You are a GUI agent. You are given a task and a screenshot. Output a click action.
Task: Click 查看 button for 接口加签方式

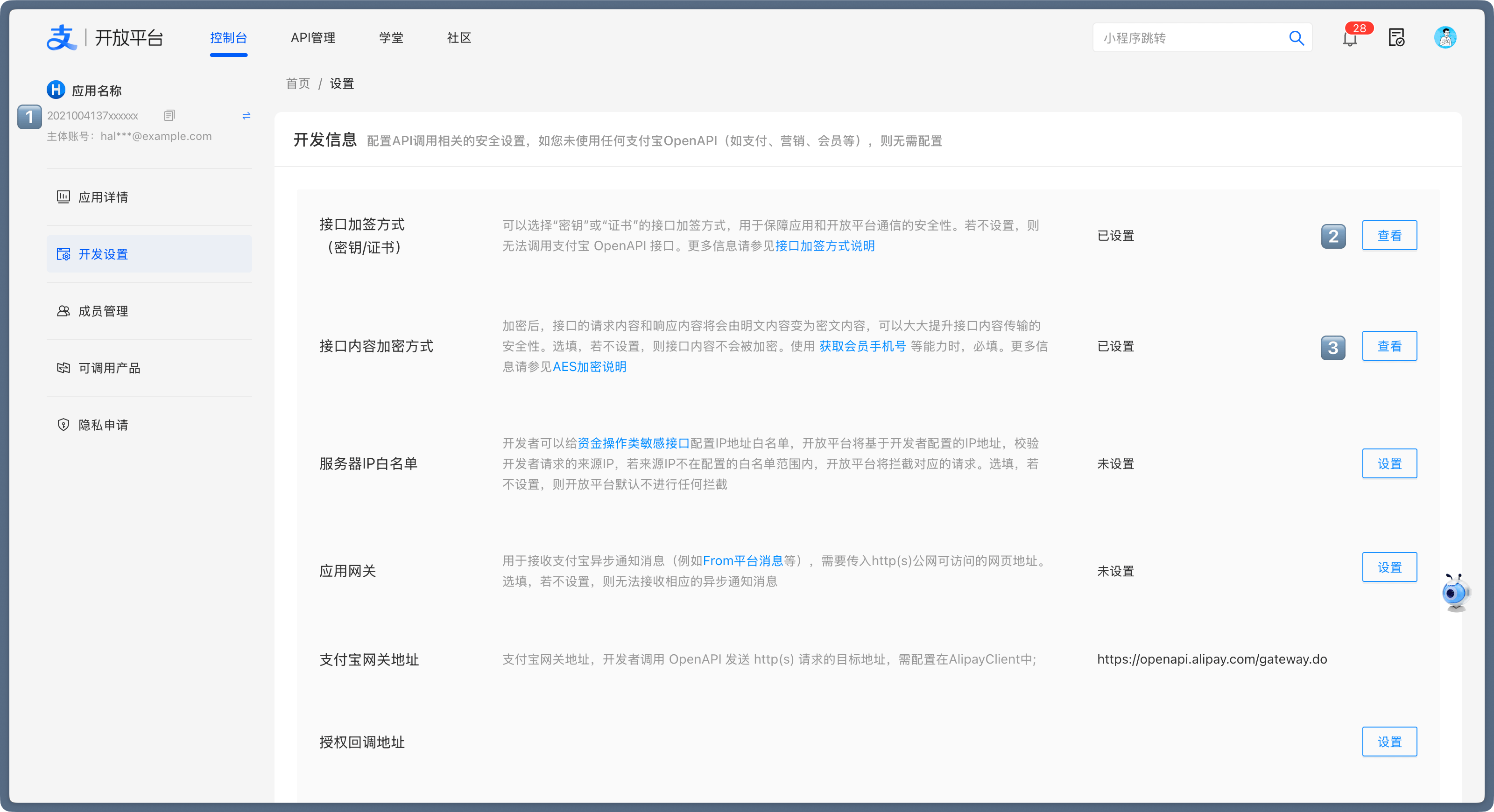tap(1389, 235)
